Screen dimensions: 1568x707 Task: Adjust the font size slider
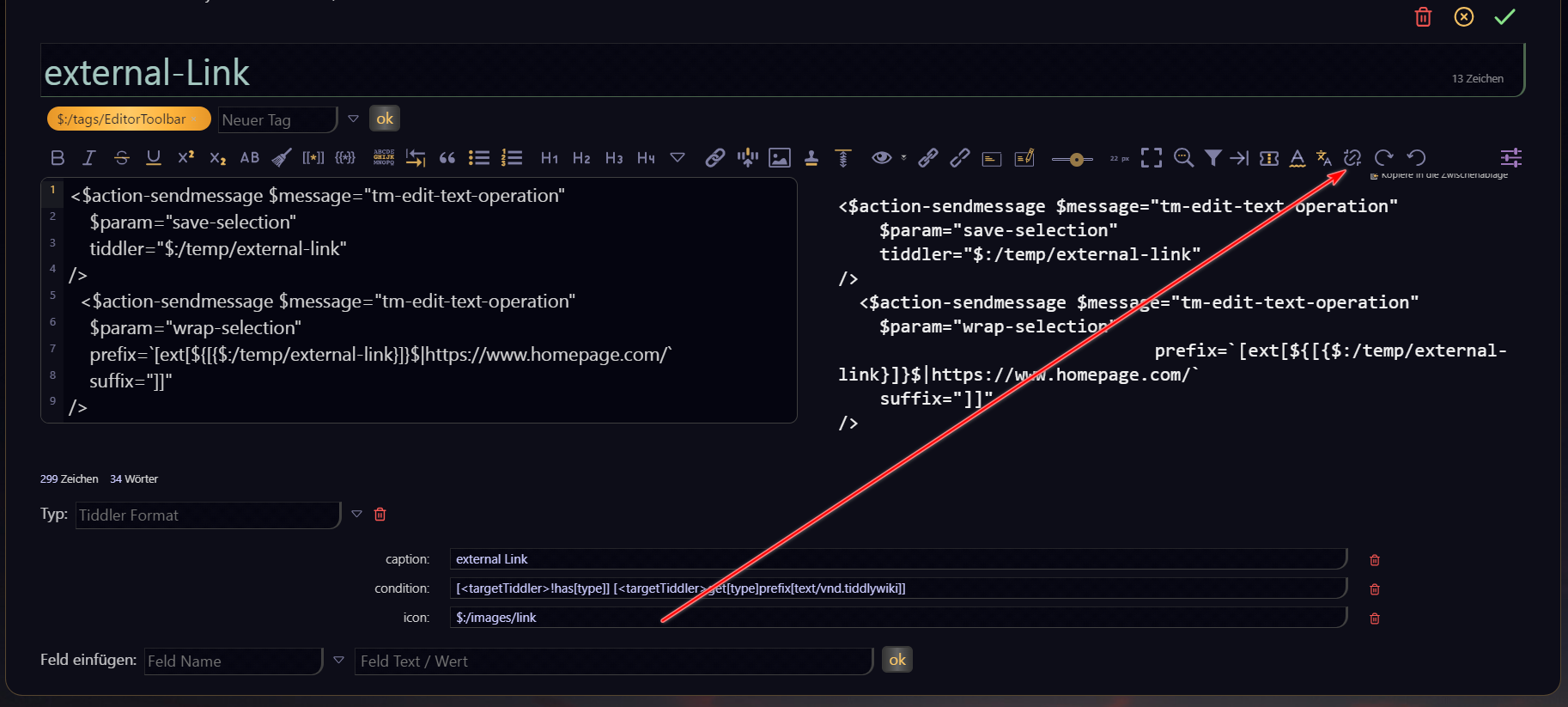coord(1073,159)
